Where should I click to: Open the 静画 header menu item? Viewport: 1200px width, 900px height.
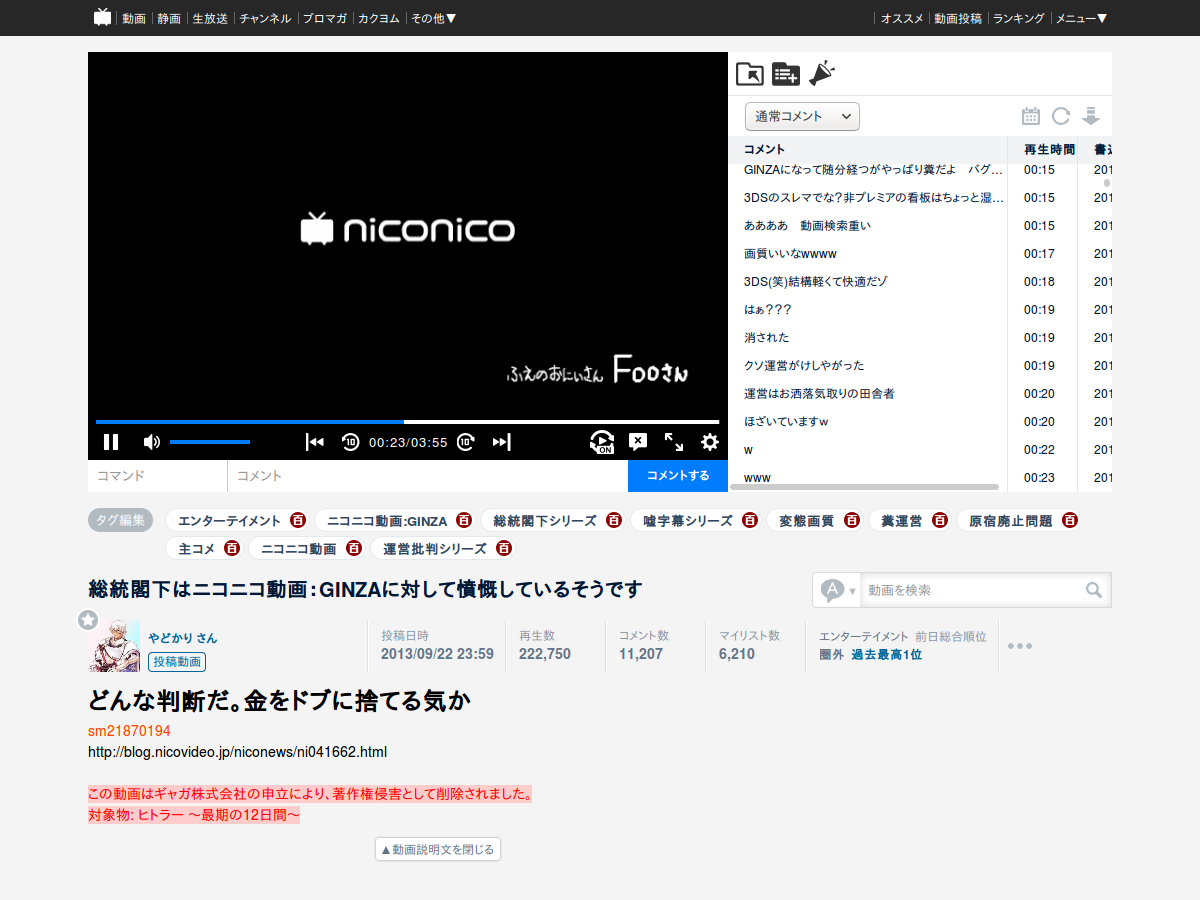coord(169,18)
